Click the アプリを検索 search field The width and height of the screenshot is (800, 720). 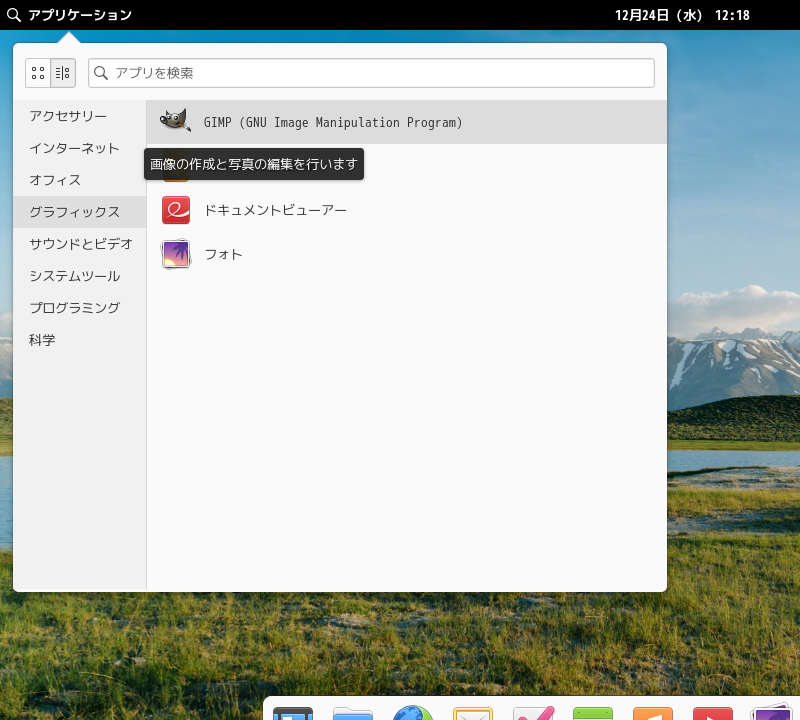click(371, 73)
